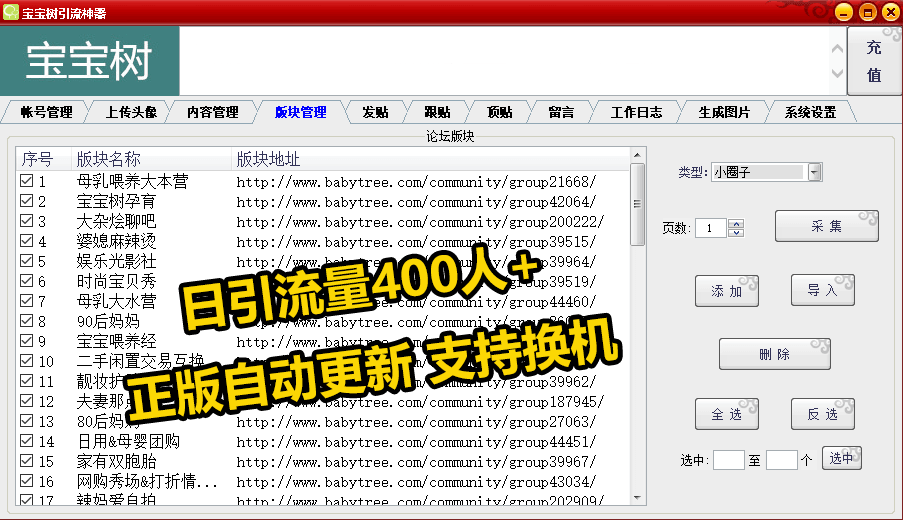Select the URL ending group27063/

pos(416,422)
